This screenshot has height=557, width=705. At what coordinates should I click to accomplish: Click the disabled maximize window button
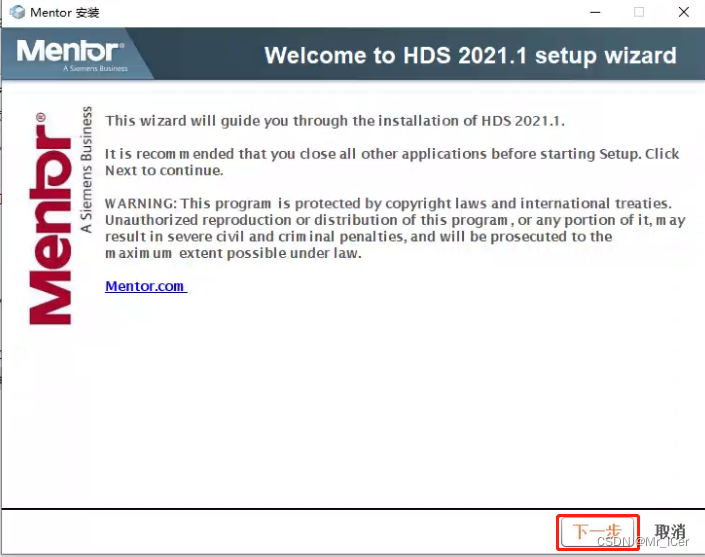coord(639,12)
